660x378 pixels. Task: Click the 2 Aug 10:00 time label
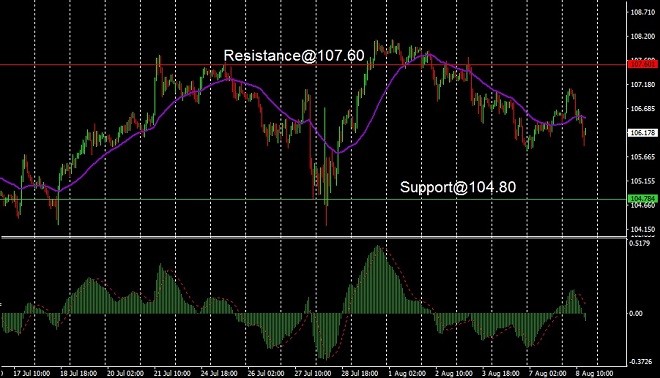(x=454, y=373)
